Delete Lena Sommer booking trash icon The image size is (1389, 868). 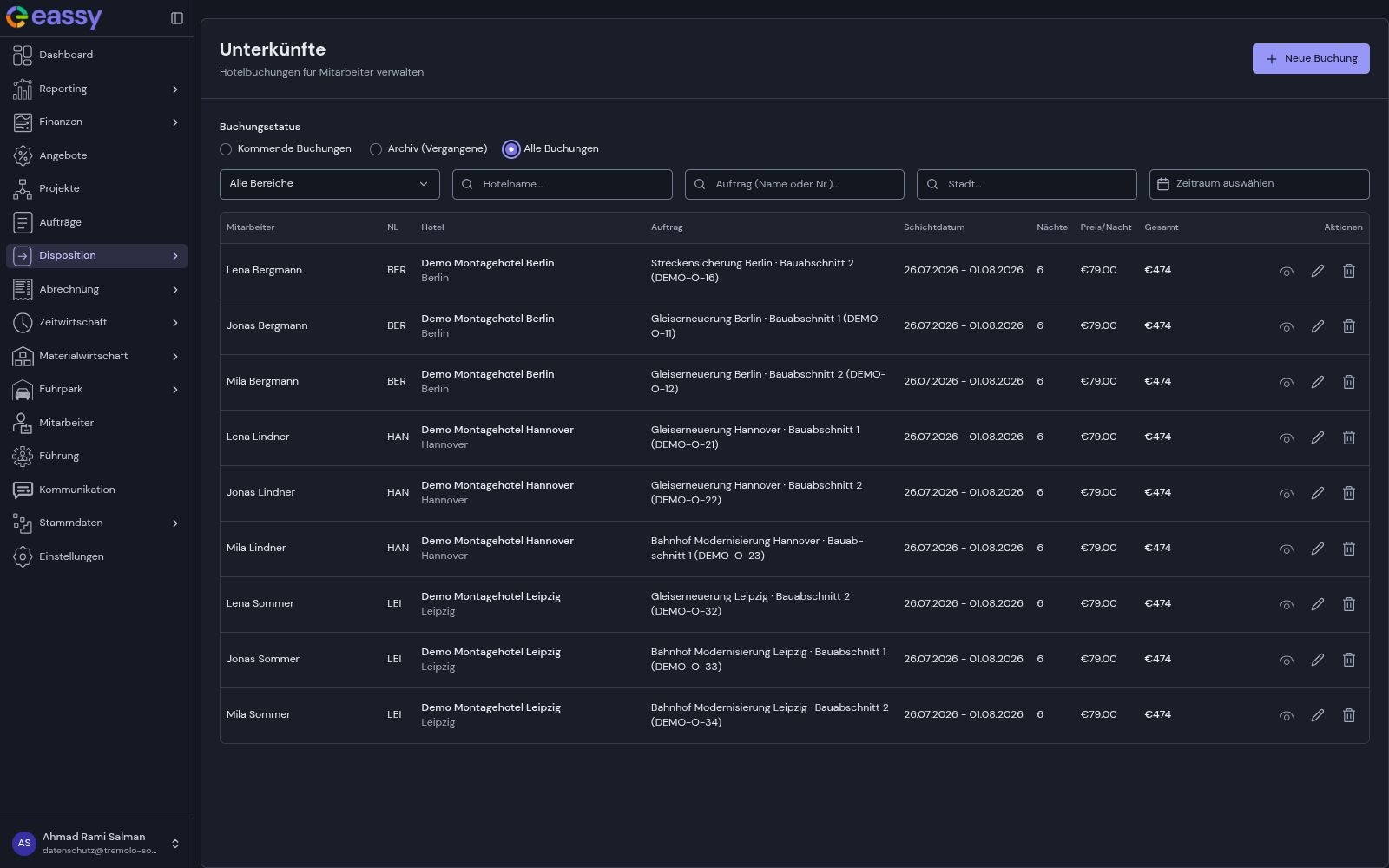point(1349,604)
